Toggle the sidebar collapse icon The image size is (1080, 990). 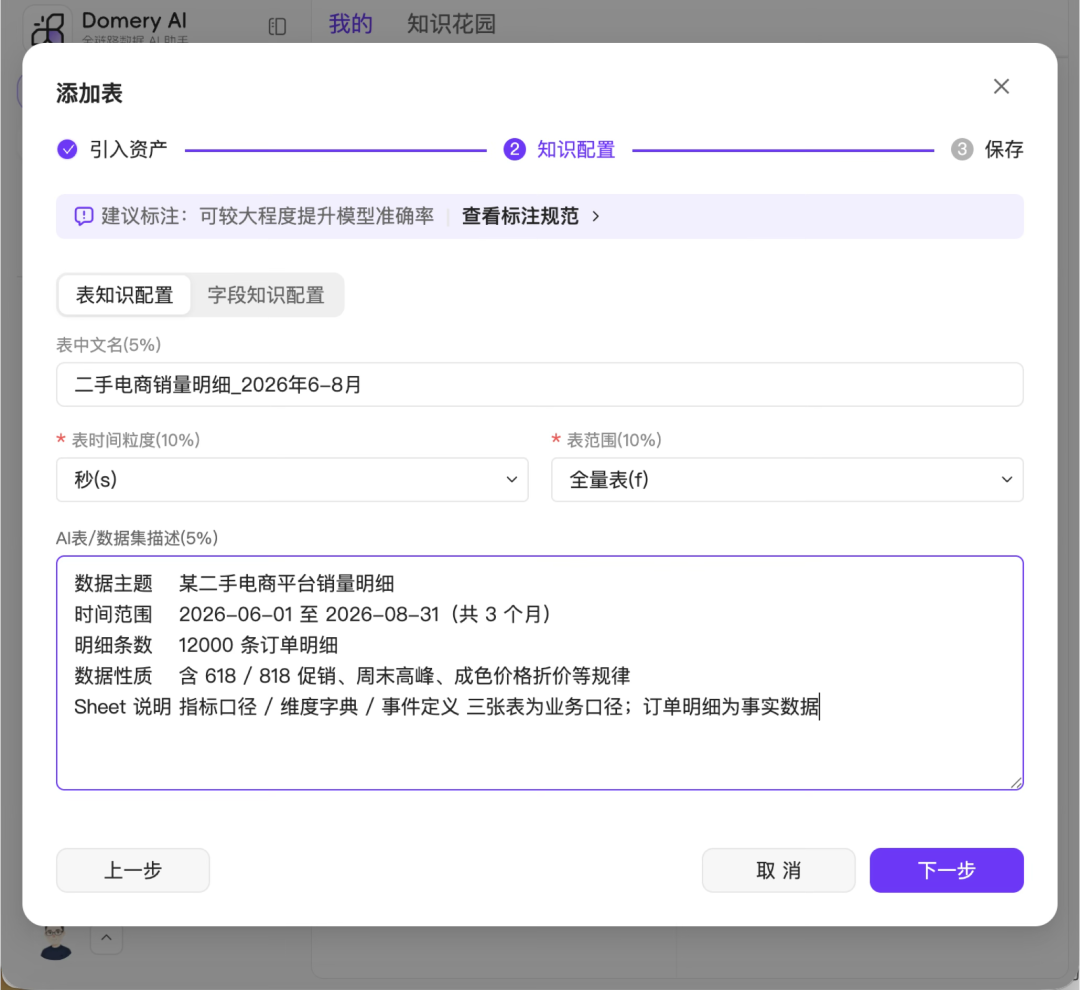277,26
